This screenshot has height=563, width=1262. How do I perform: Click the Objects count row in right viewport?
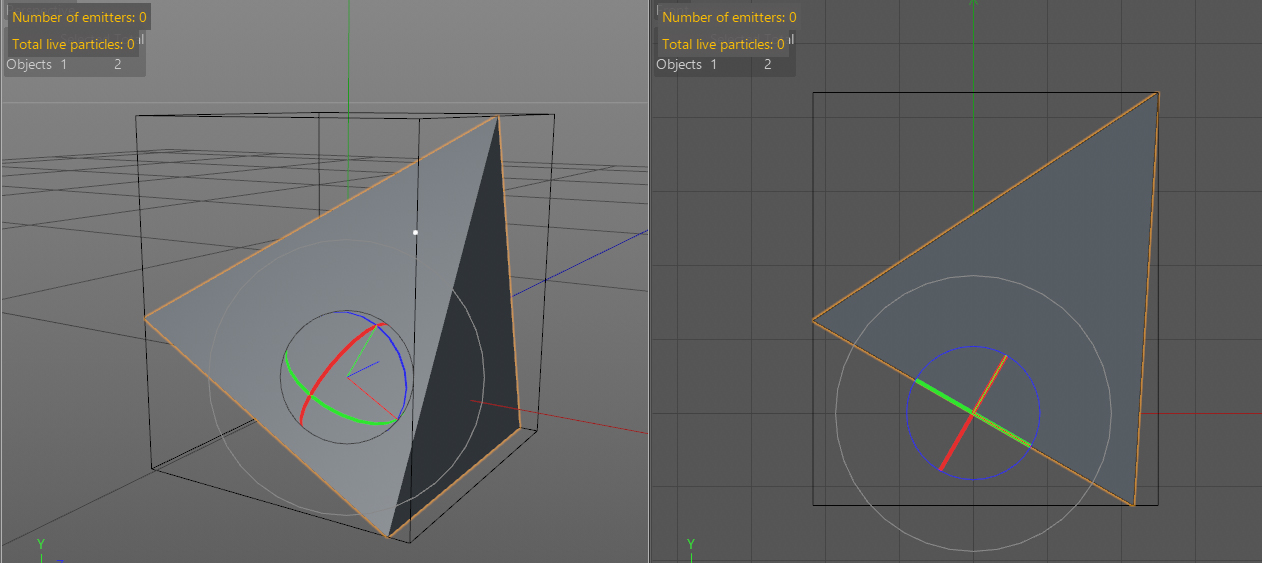pyautogui.click(x=714, y=64)
